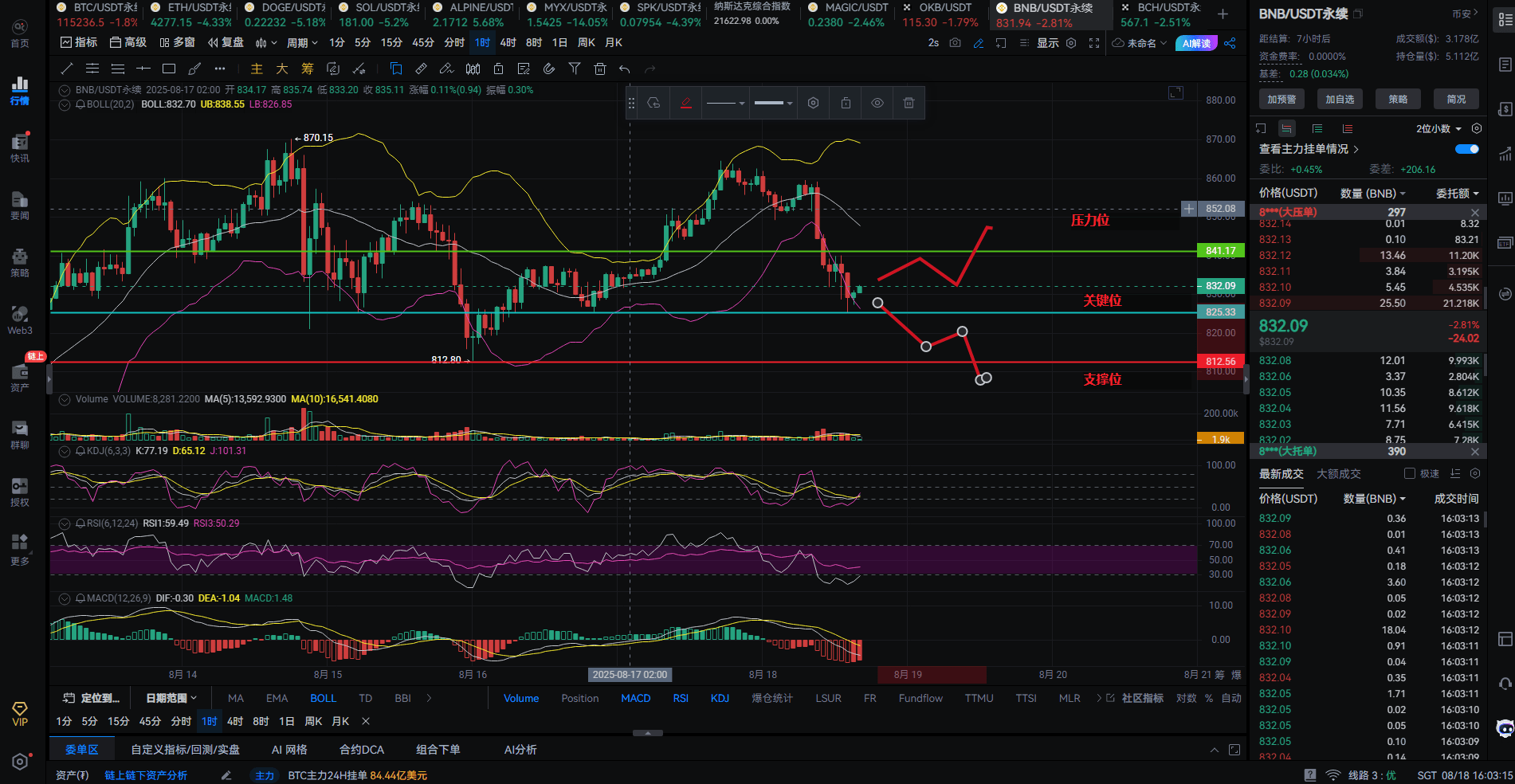The height and width of the screenshot is (784, 1515).
Task: Open the 未命名 layout dropdown
Action: [1140, 43]
